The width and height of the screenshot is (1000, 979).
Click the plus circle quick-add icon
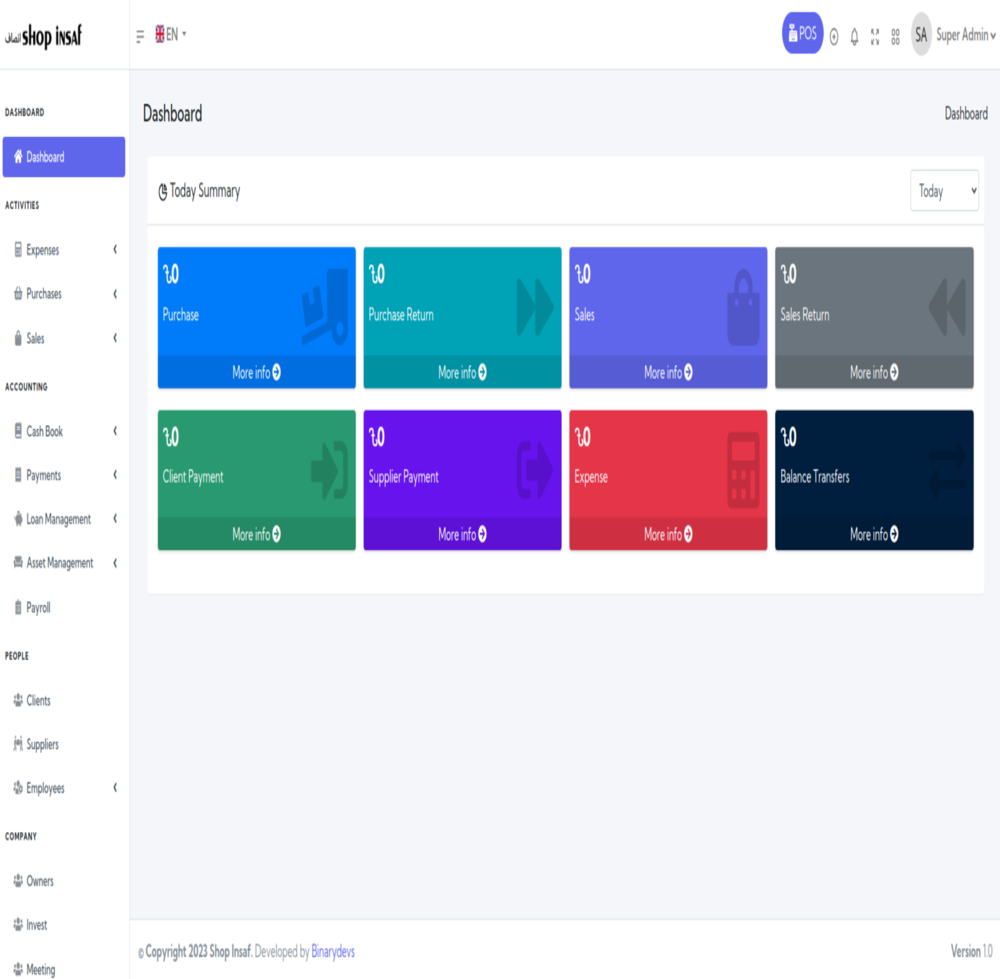click(834, 36)
